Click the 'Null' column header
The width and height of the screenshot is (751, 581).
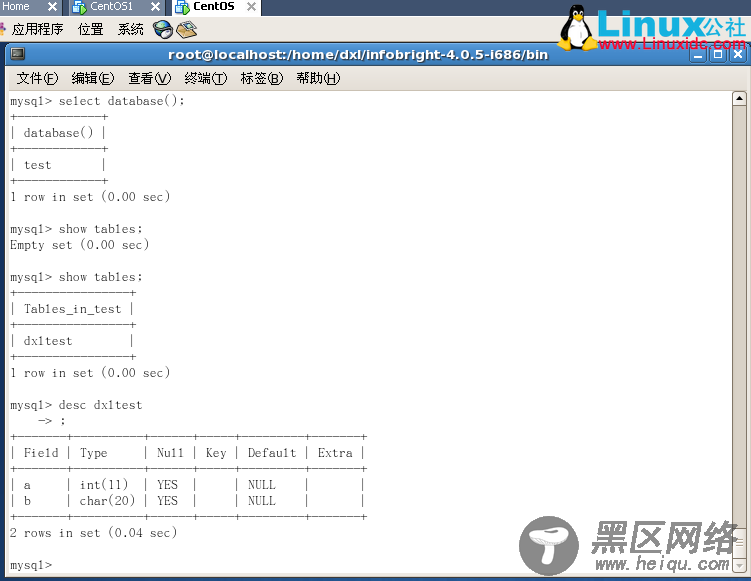tap(170, 453)
